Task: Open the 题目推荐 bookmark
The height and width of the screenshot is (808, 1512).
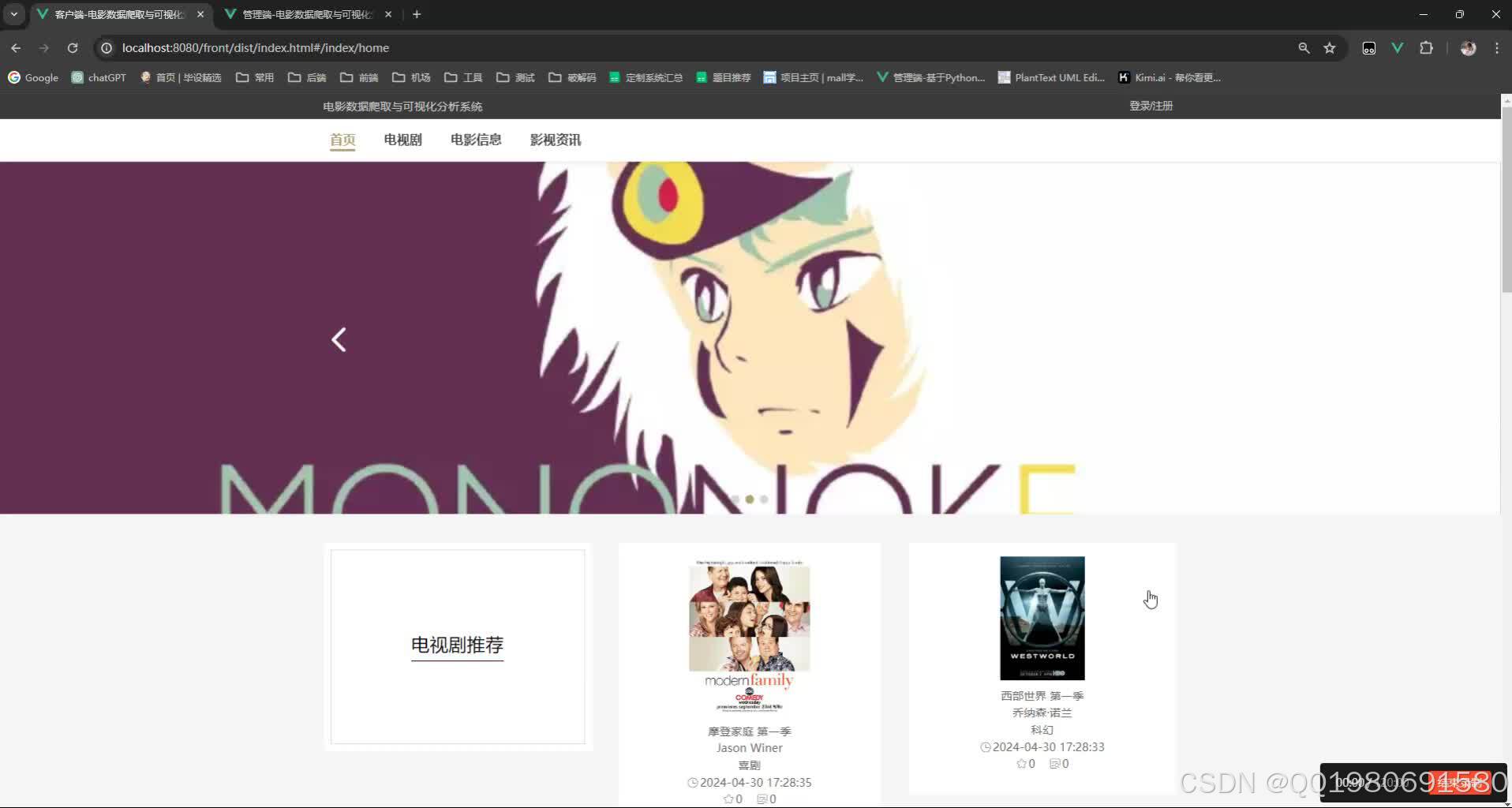Action: pos(723,77)
